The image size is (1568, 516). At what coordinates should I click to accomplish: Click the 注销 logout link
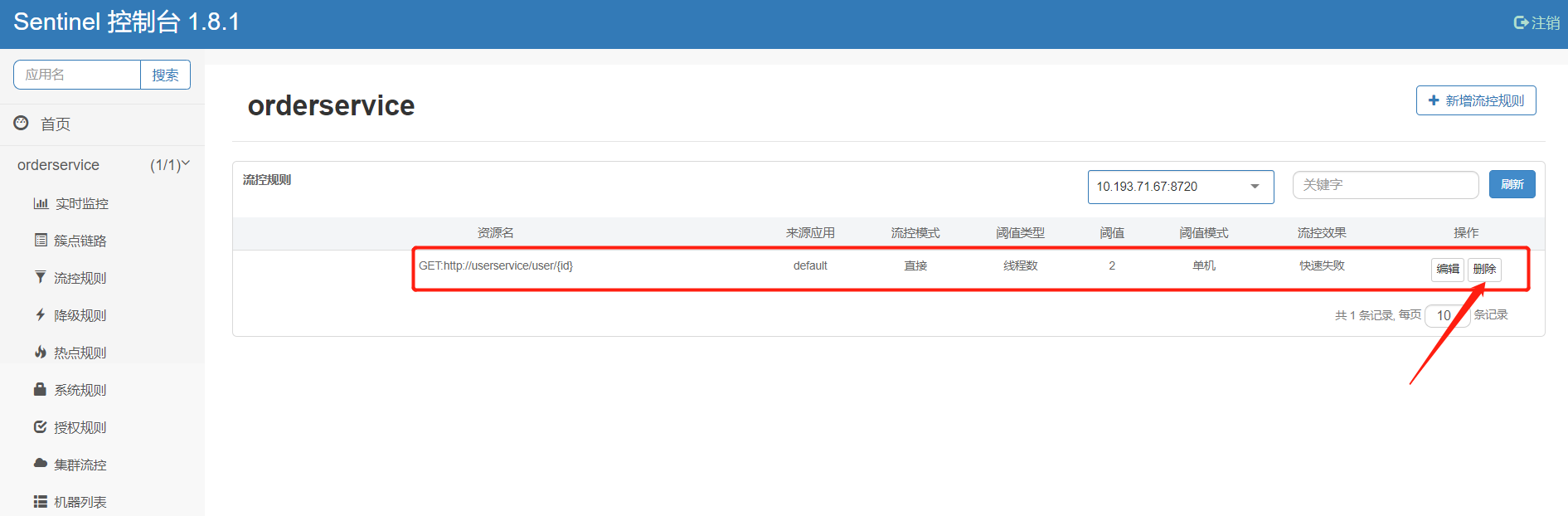tap(1537, 22)
